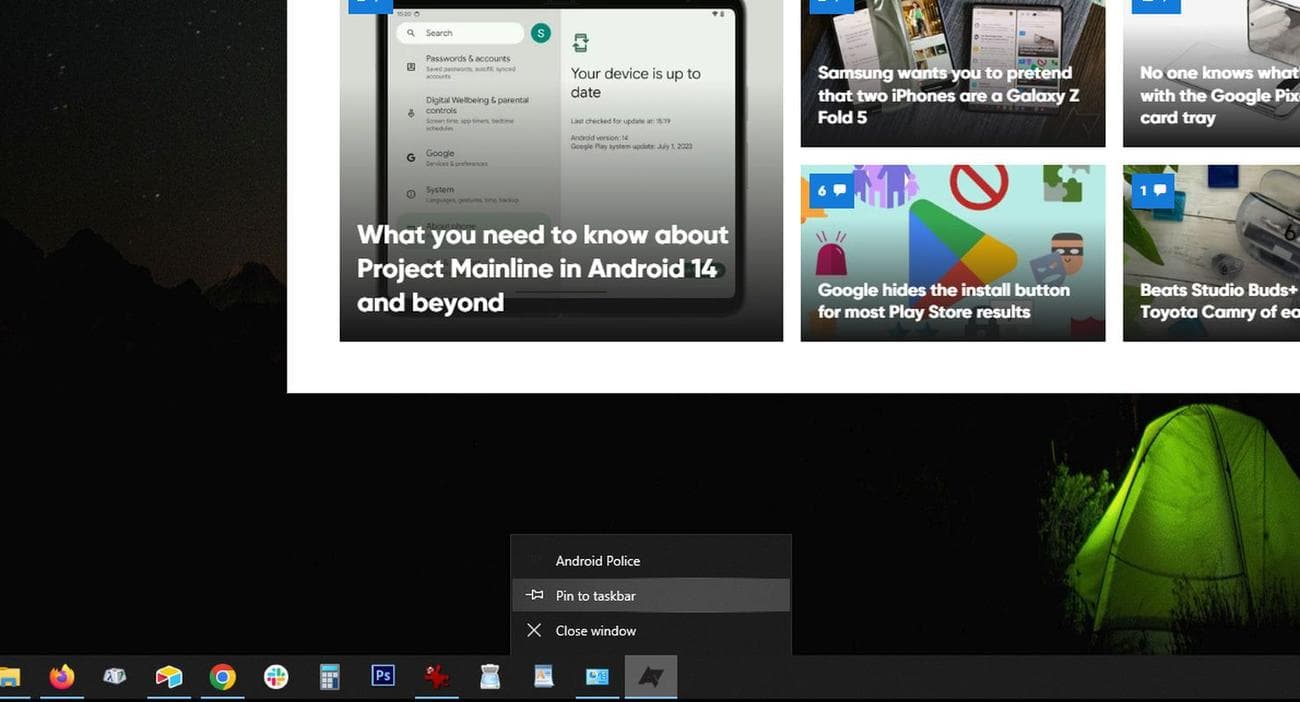Open Slack from the taskbar

pos(276,677)
